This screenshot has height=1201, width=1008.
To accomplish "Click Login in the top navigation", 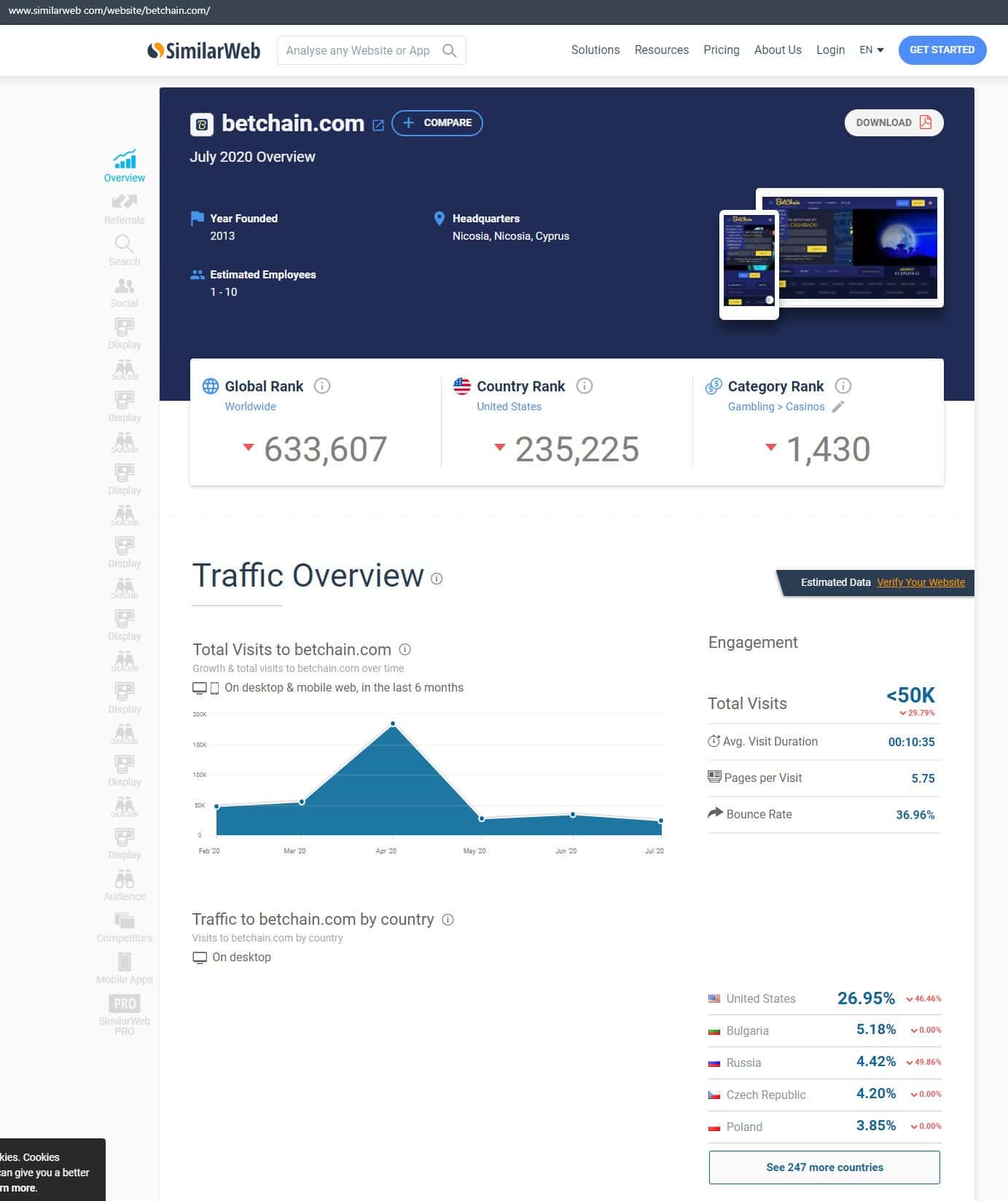I will coord(831,50).
